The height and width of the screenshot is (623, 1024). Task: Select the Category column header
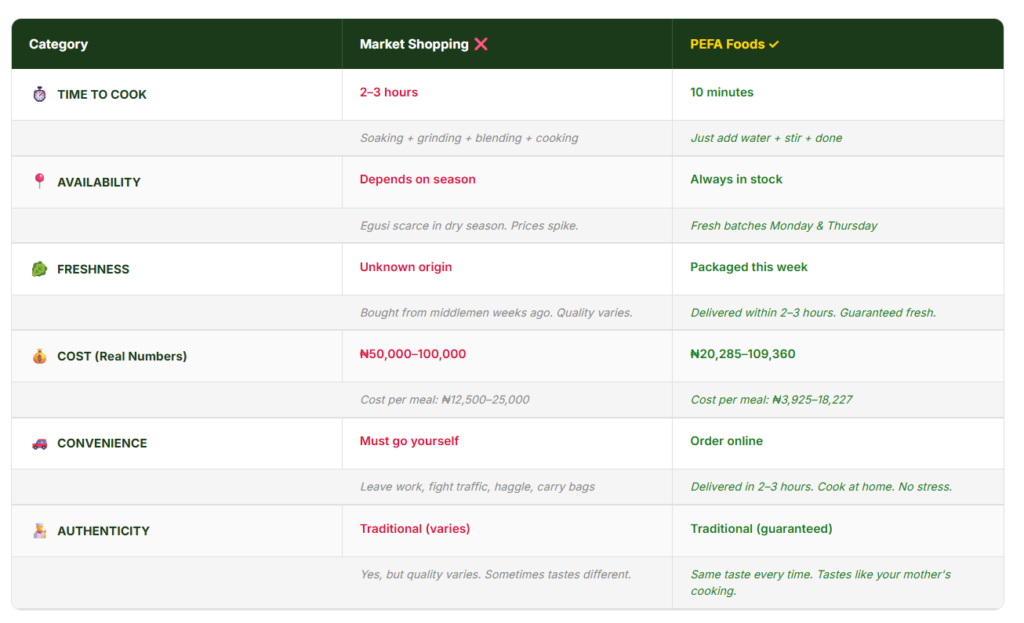pyautogui.click(x=58, y=44)
